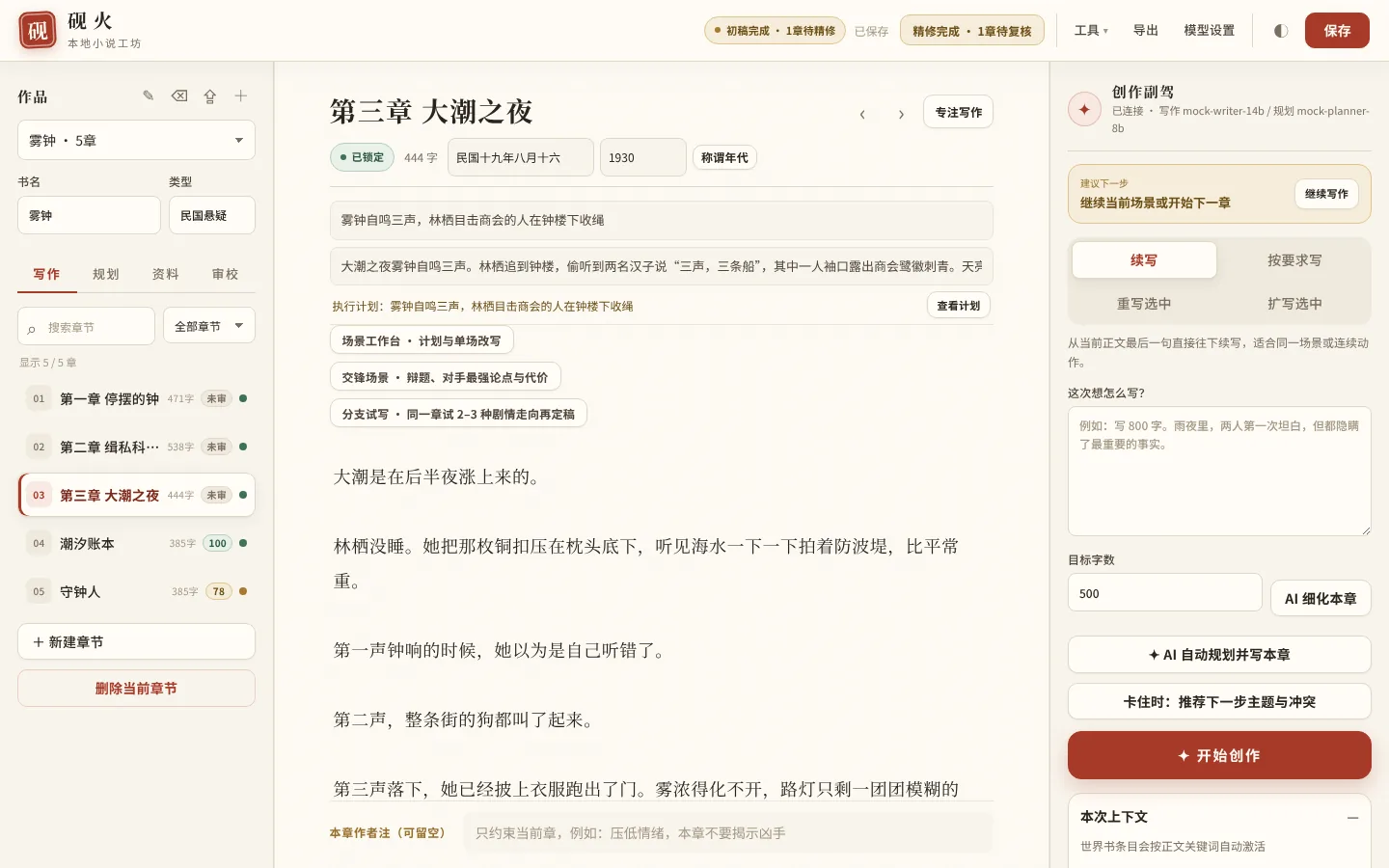Switch to the 审校 tab
The width and height of the screenshot is (1389, 868).
[226, 274]
